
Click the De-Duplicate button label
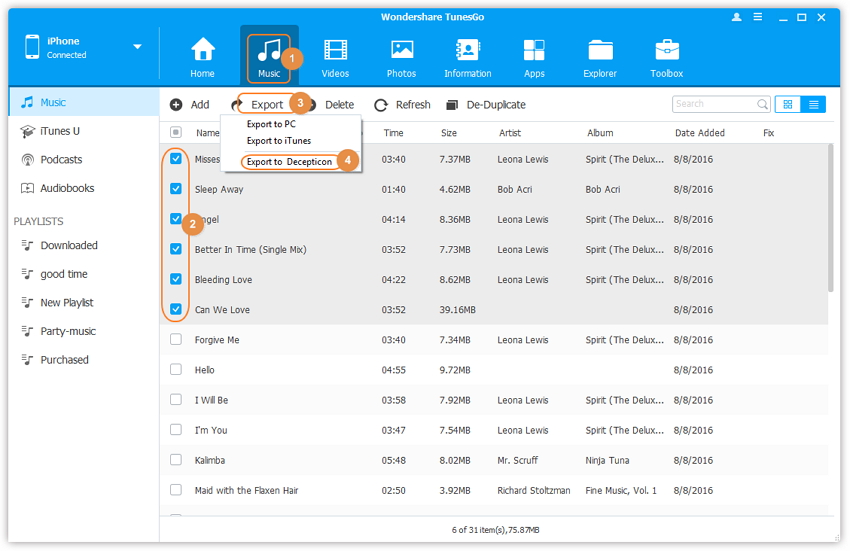(x=496, y=105)
